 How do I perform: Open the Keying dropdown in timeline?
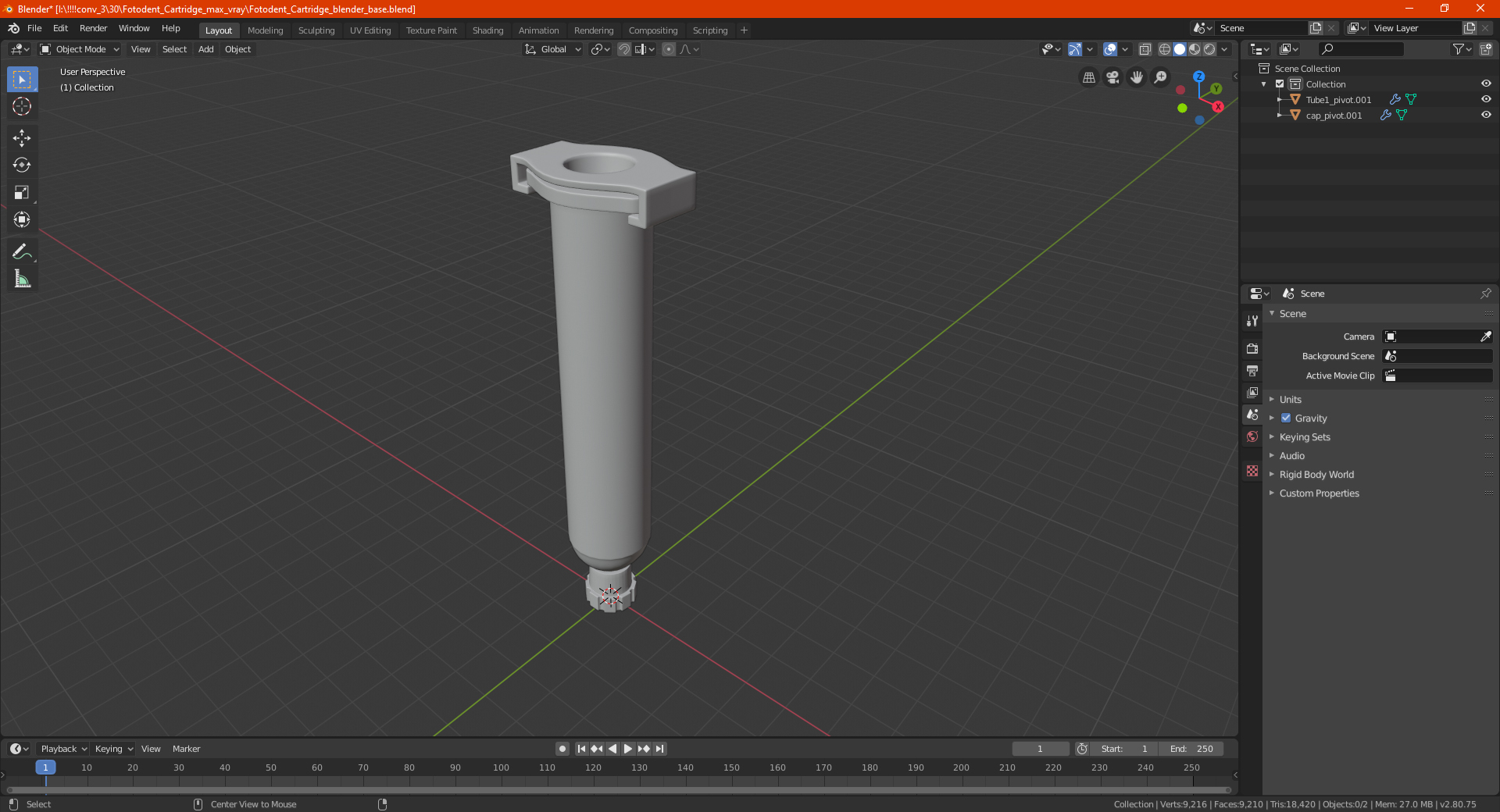(113, 749)
